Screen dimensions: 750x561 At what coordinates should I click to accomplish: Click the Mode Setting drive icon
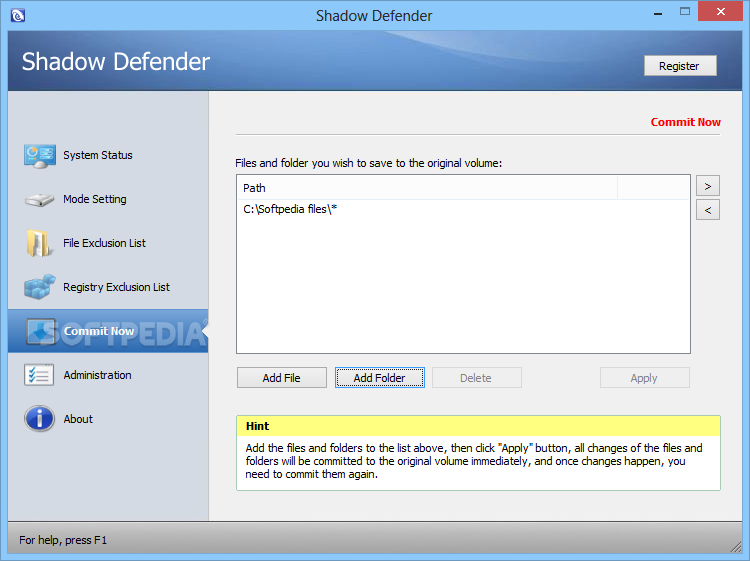(39, 199)
